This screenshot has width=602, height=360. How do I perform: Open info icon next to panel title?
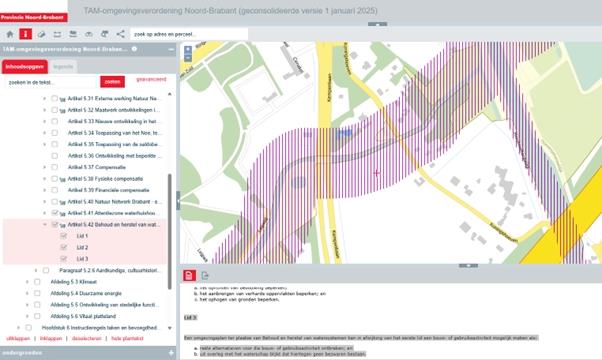coord(134,49)
